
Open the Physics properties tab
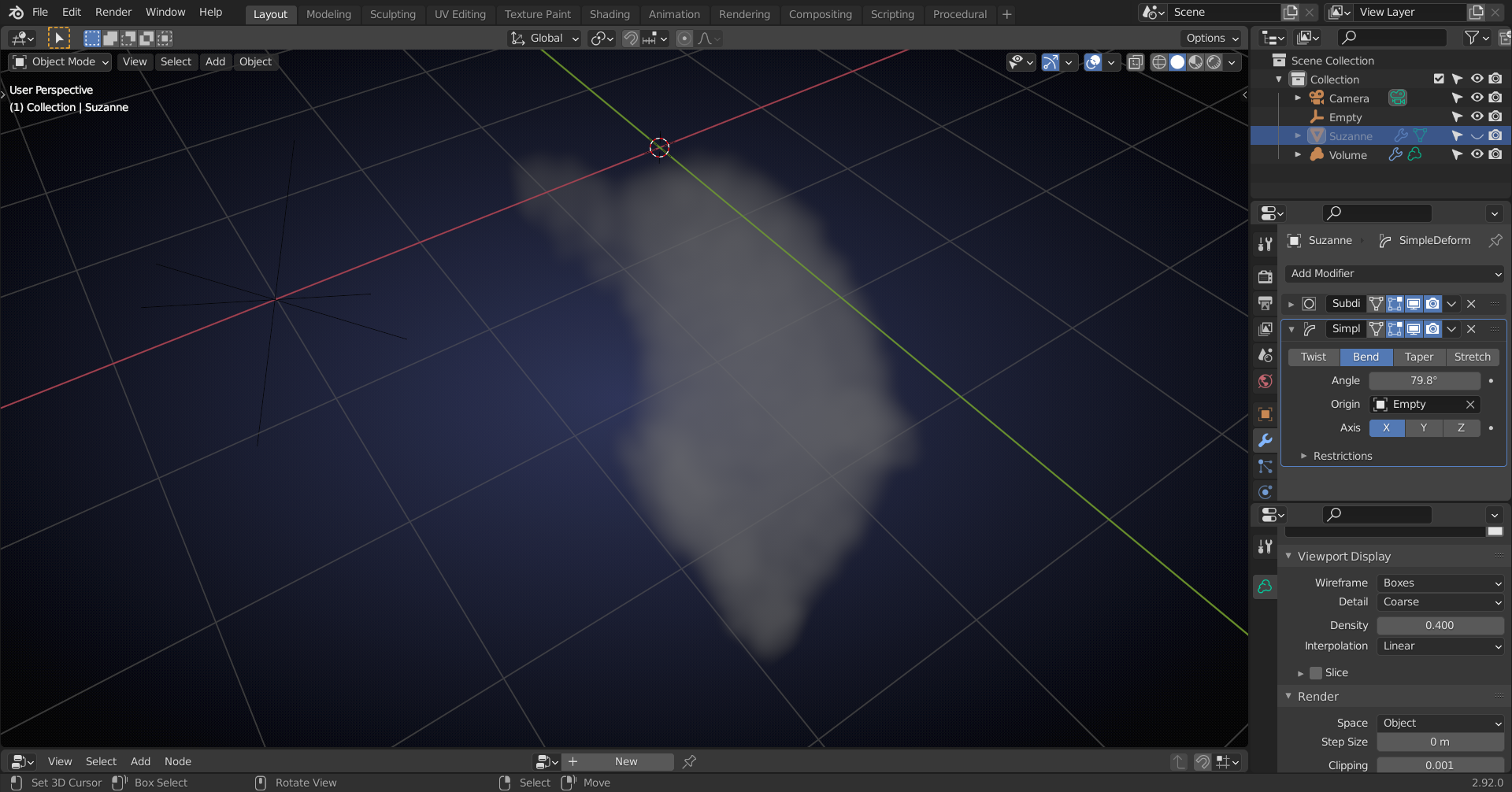click(1265, 492)
